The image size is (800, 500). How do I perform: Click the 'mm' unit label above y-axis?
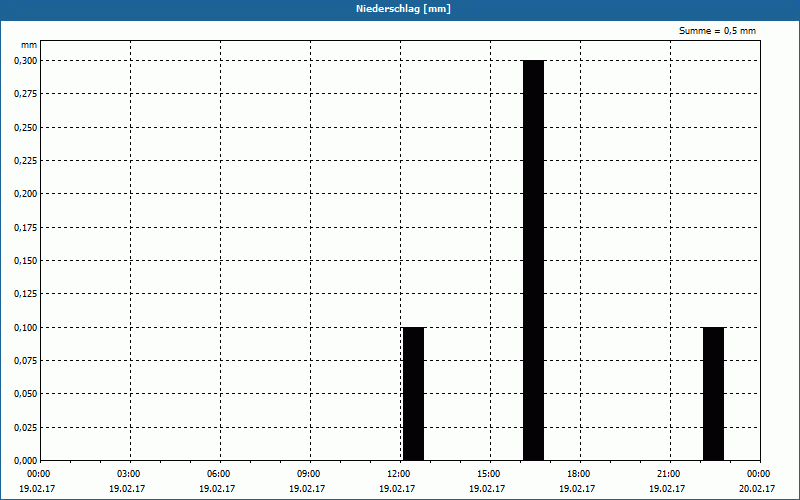[x=29, y=45]
